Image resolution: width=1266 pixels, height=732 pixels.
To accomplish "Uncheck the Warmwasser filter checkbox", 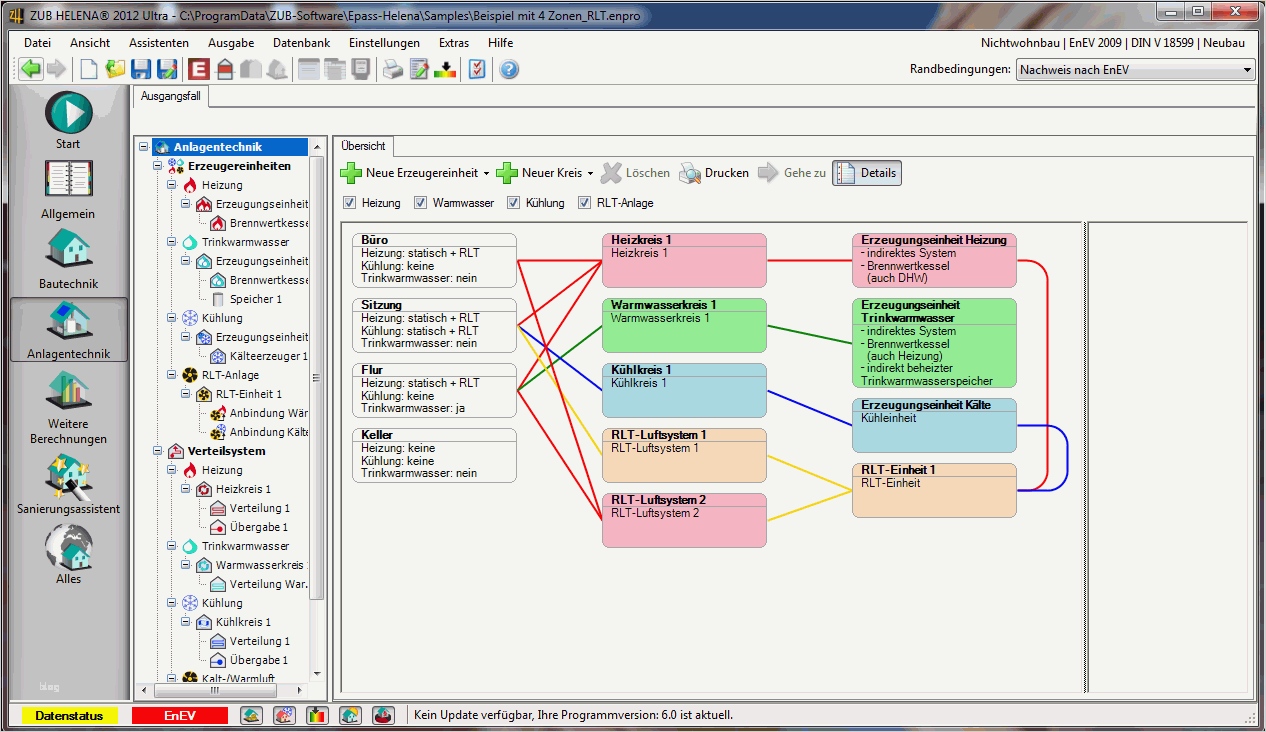I will pyautogui.click(x=420, y=203).
